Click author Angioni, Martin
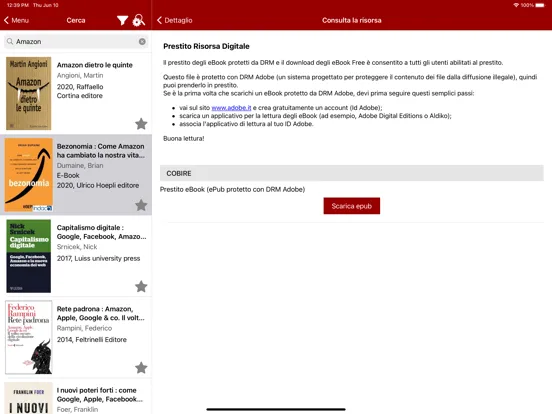552x414 pixels. [80, 75]
